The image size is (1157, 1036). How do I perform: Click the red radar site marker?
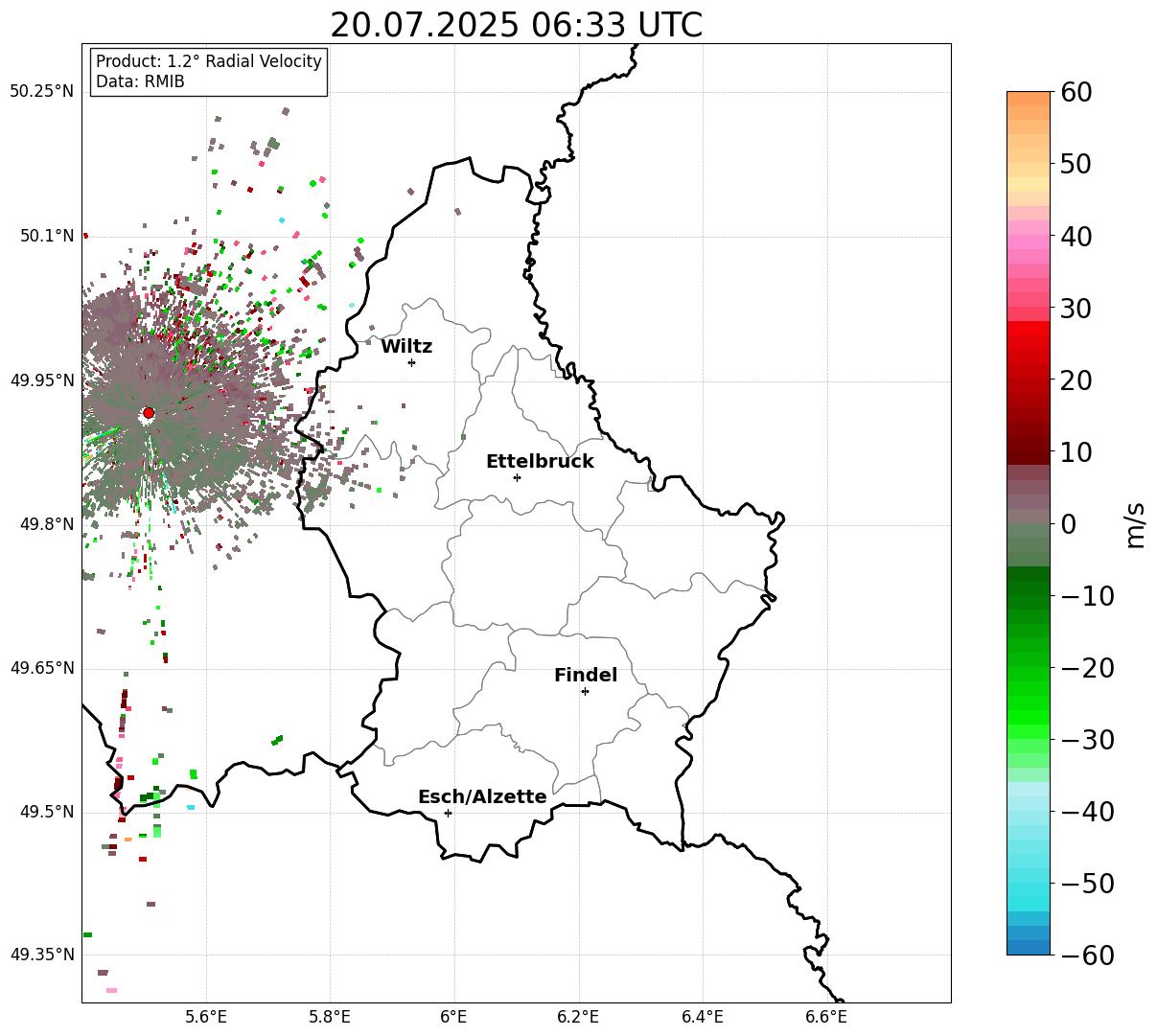point(149,413)
